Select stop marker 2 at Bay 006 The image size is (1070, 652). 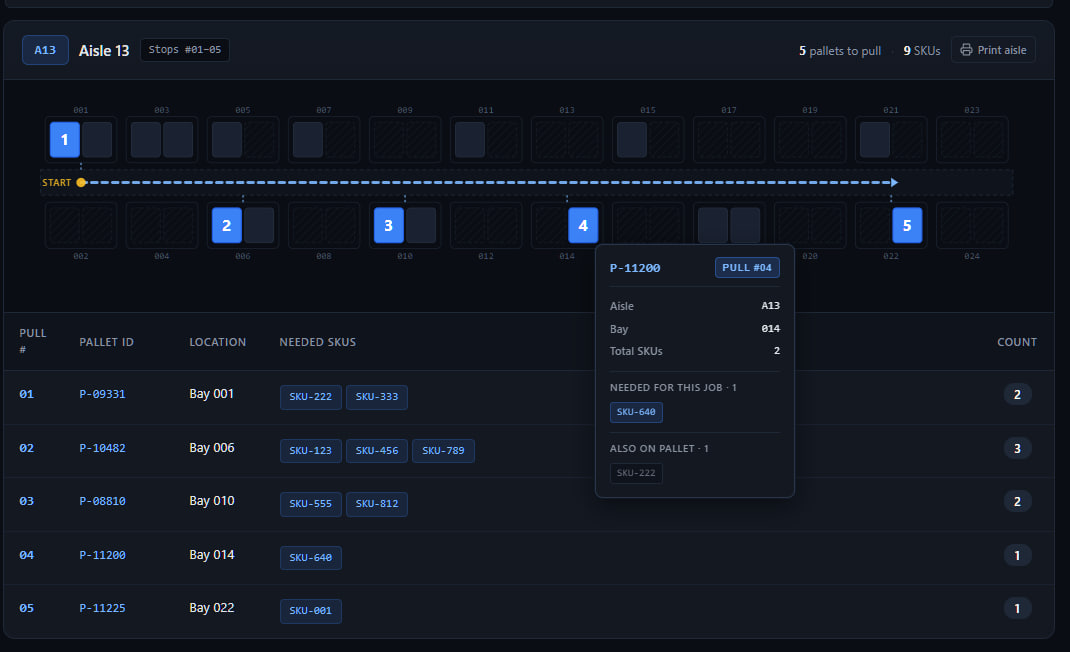(x=226, y=225)
